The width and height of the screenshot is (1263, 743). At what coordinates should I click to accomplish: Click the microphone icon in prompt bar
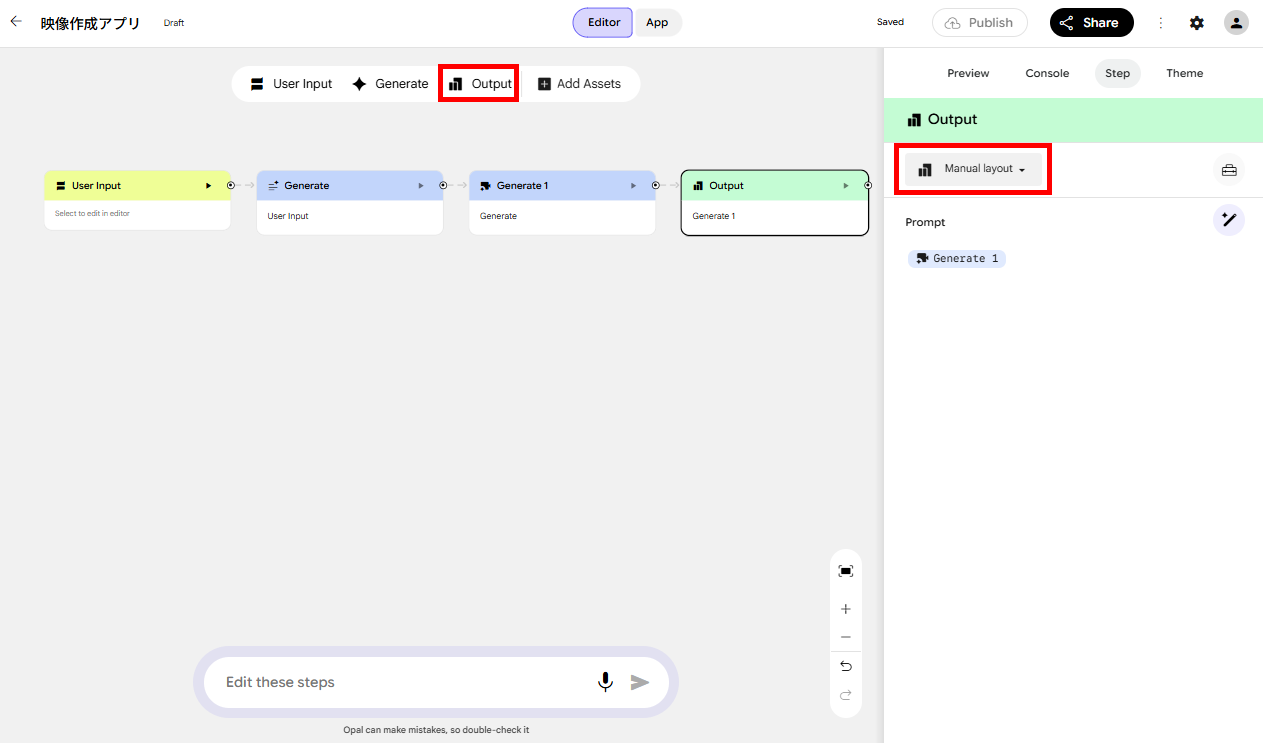coord(605,682)
